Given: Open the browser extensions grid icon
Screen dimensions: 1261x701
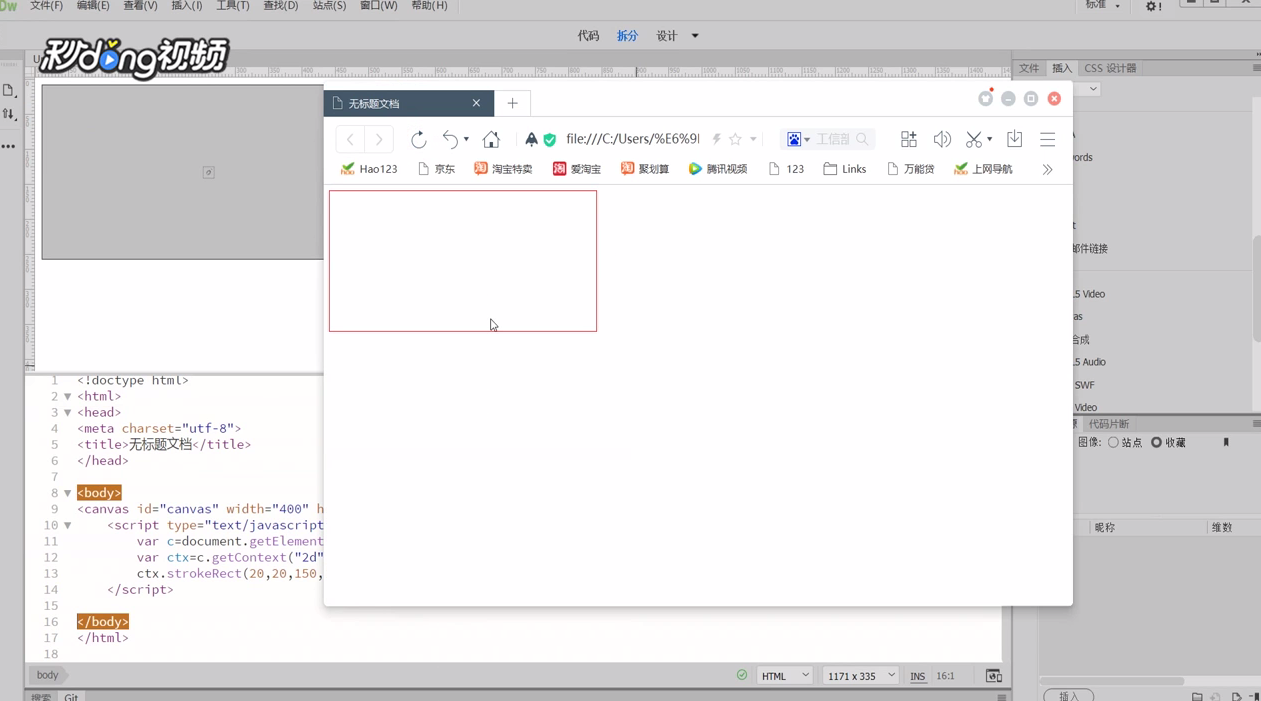Looking at the screenshot, I should click(908, 139).
